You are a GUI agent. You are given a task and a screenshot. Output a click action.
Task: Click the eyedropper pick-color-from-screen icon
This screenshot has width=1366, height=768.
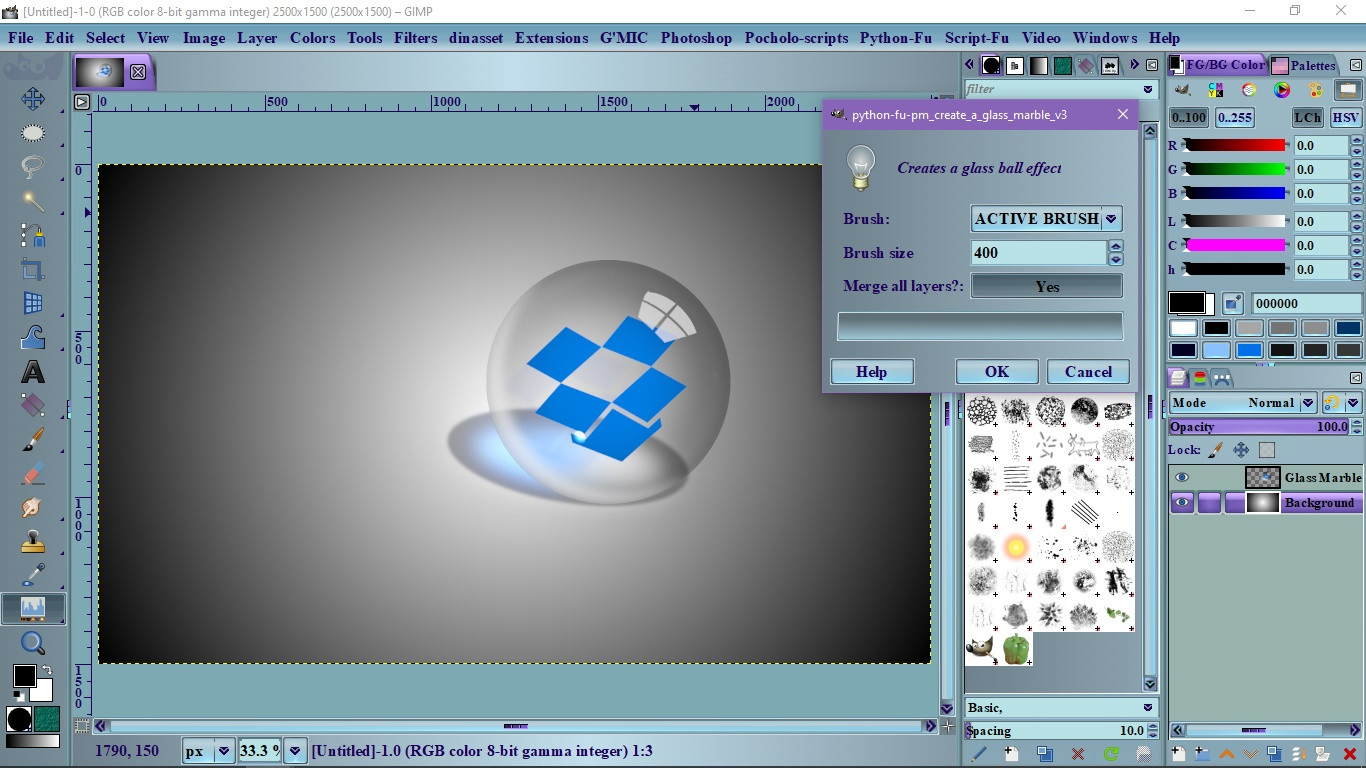(x=1233, y=303)
